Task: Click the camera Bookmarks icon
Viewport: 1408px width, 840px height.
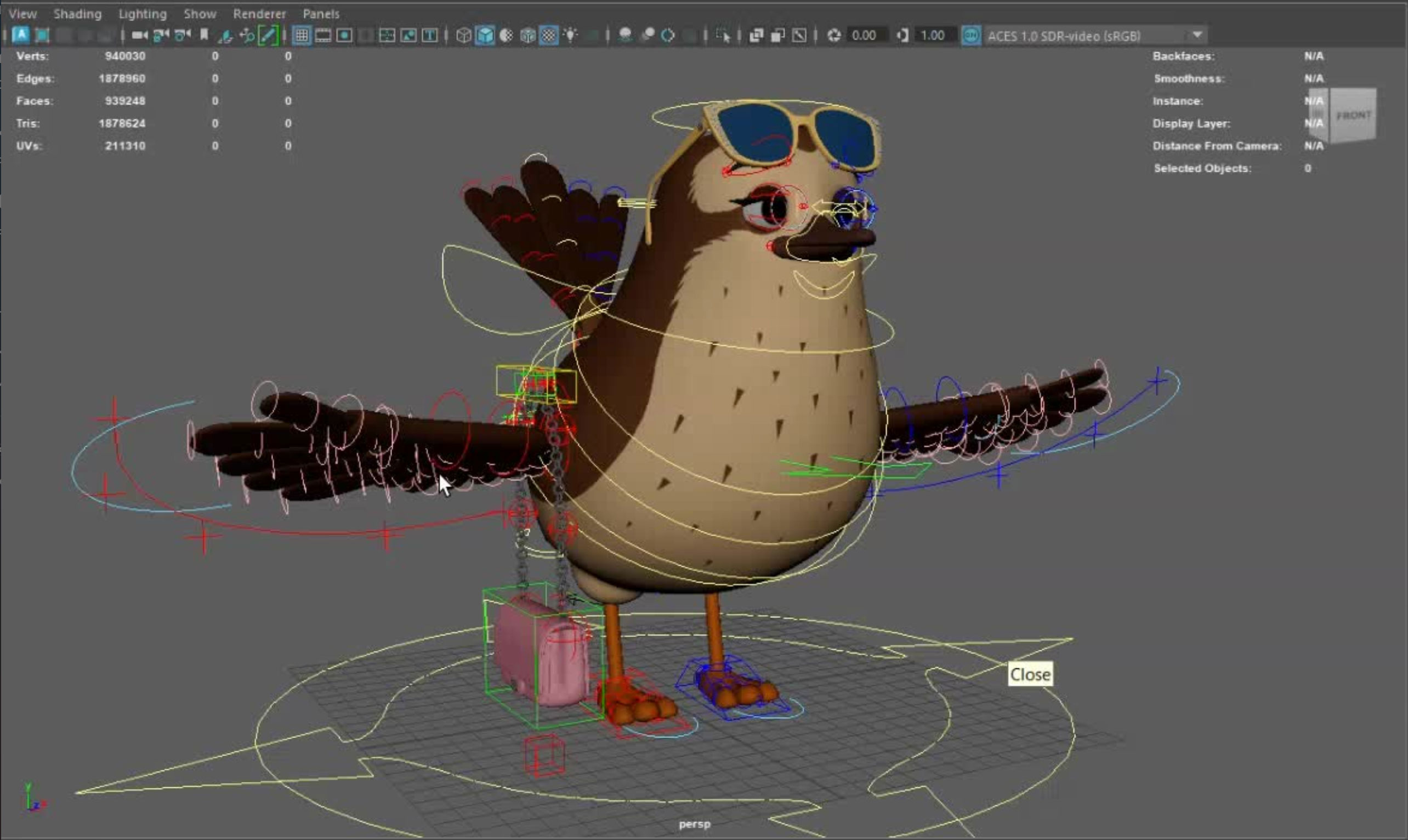Action: coord(205,35)
